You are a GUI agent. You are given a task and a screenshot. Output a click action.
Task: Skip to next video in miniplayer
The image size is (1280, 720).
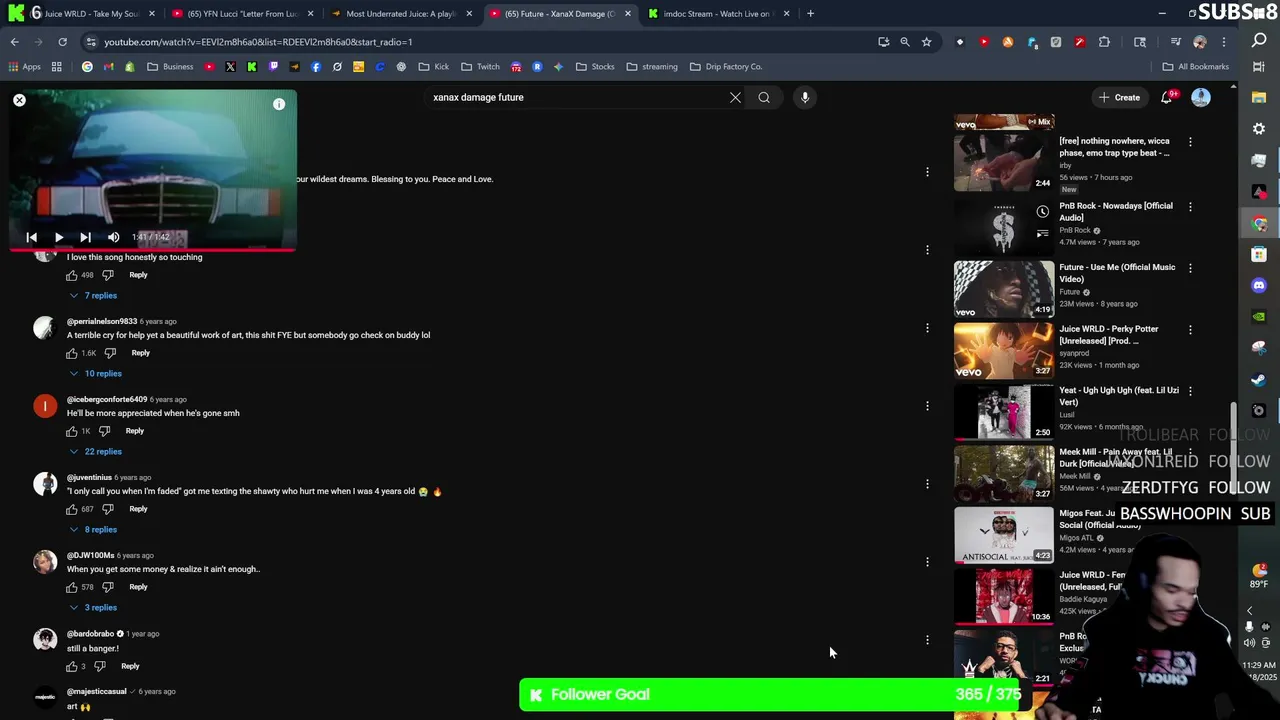click(x=85, y=238)
